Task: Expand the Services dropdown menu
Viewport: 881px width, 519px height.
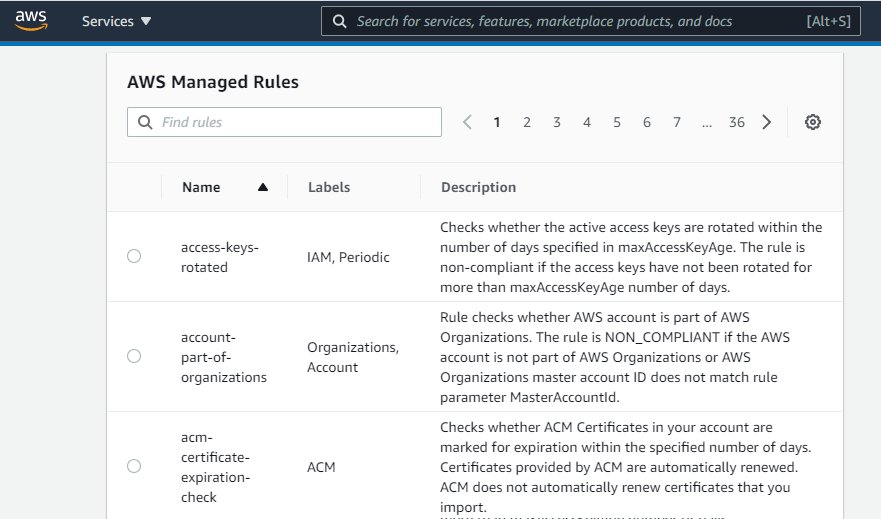Action: tap(116, 21)
